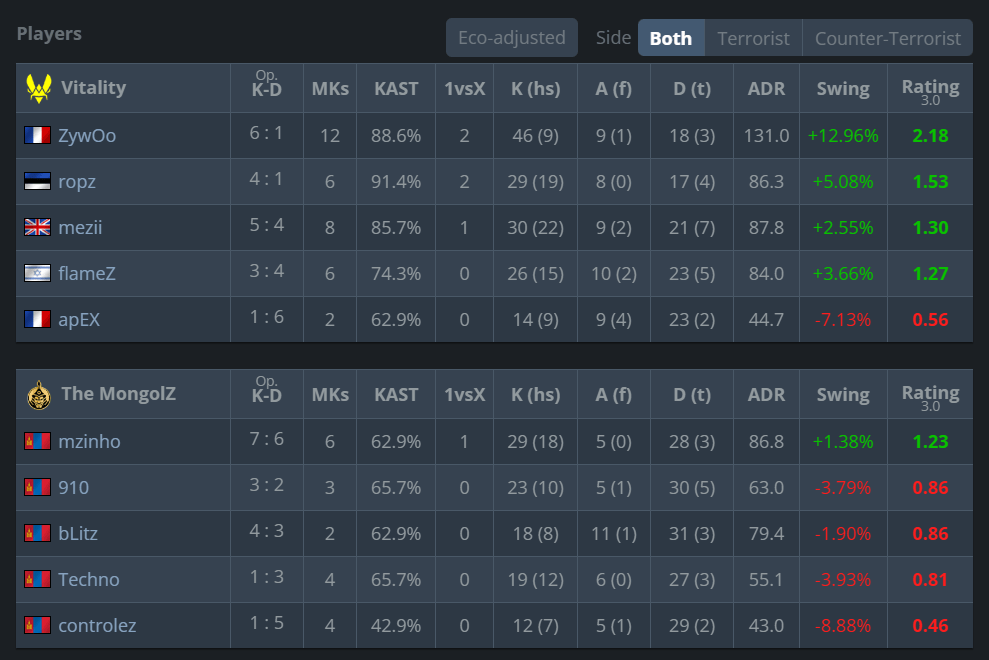Click the Vitality team logo icon
989x660 pixels.
click(38, 88)
